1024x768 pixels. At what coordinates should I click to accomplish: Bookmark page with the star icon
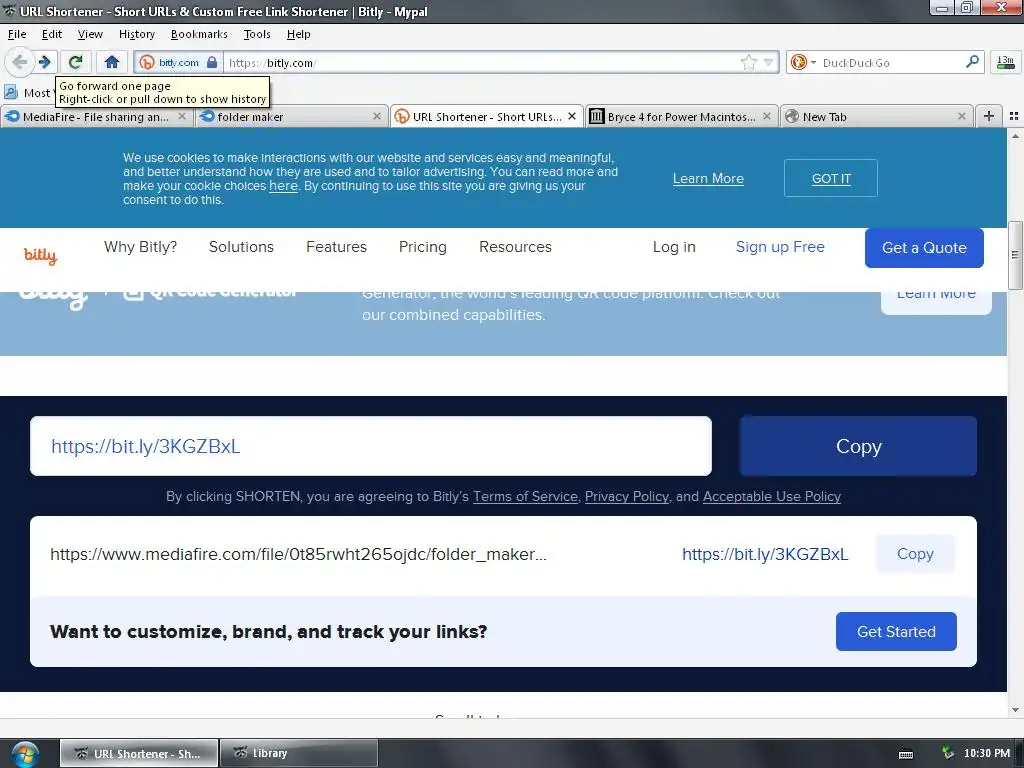[x=748, y=63]
